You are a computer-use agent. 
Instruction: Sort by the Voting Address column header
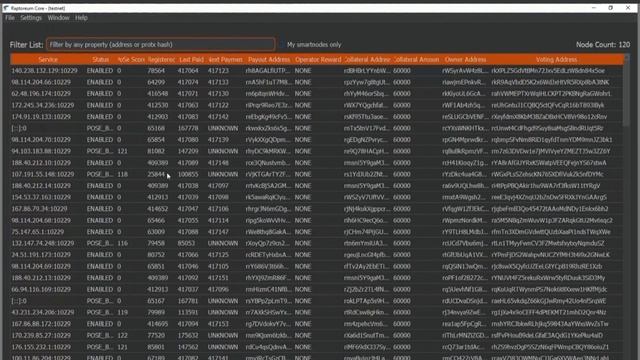pyautogui.click(x=556, y=60)
